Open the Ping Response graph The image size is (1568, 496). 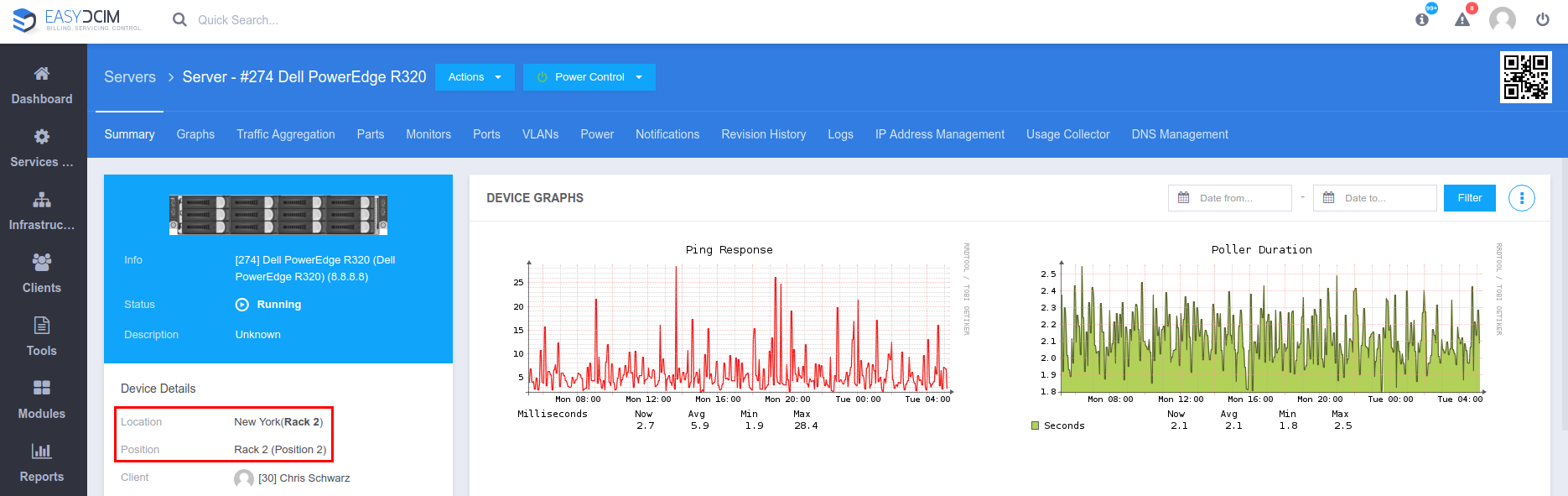(742, 337)
